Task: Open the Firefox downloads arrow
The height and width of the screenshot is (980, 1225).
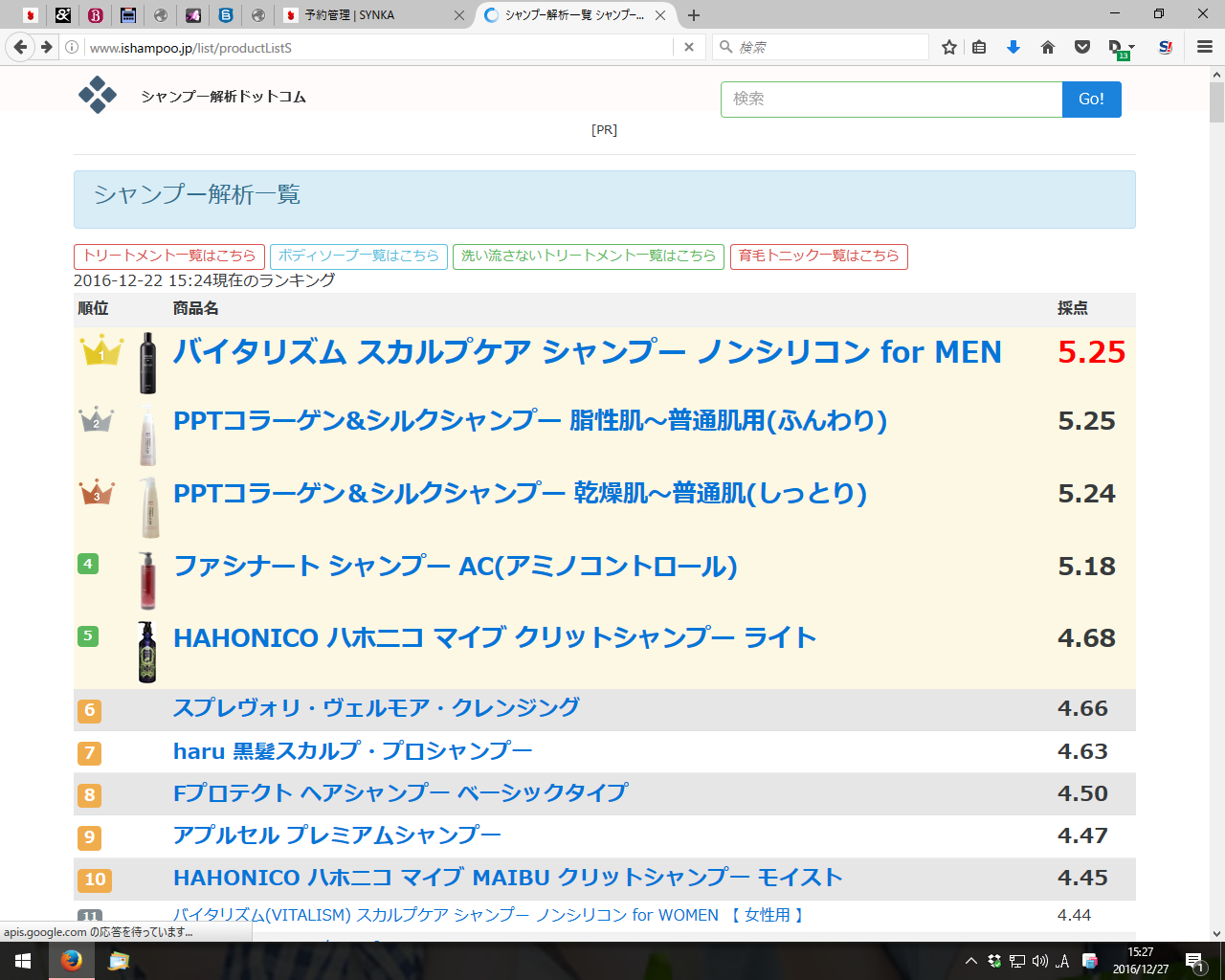Action: [x=1013, y=47]
